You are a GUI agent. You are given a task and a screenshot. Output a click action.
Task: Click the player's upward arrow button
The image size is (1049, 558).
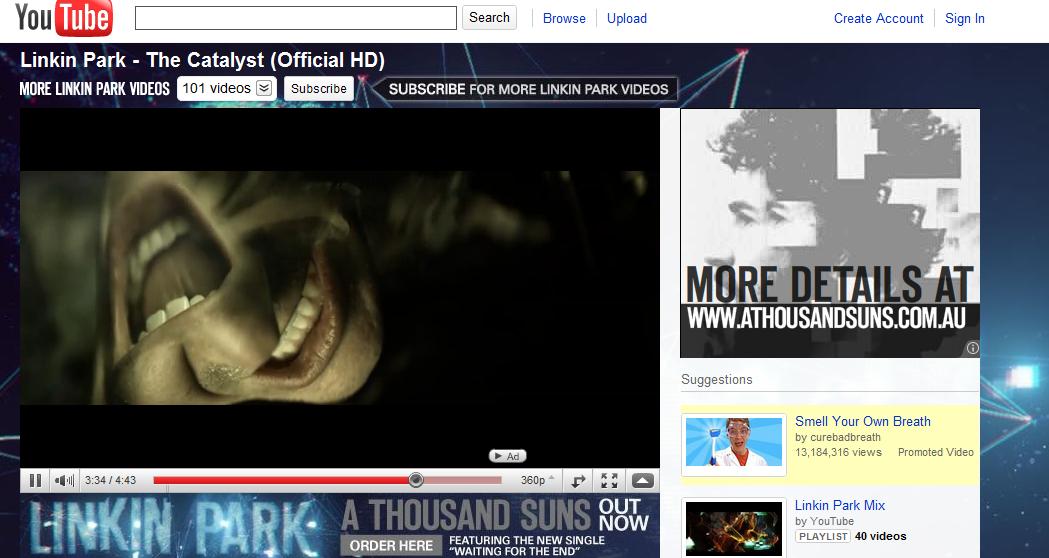point(642,480)
